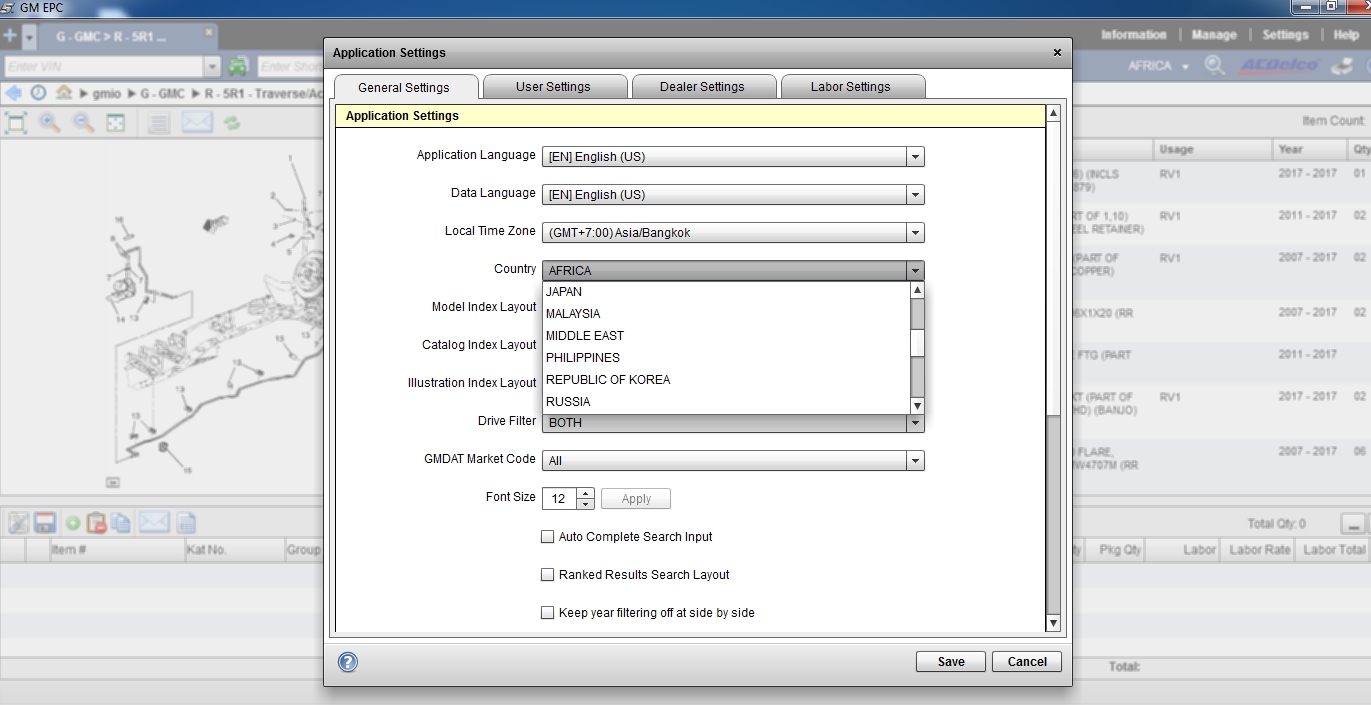Viewport: 1371px width, 705px height.
Task: Enable Ranked Results Search Layout checkbox
Action: (x=547, y=575)
